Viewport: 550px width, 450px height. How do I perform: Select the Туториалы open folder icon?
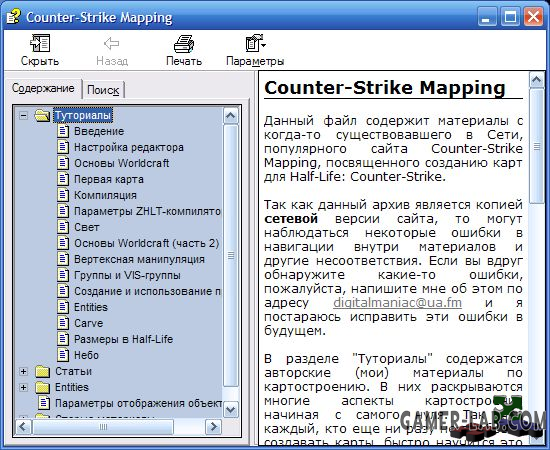42,115
